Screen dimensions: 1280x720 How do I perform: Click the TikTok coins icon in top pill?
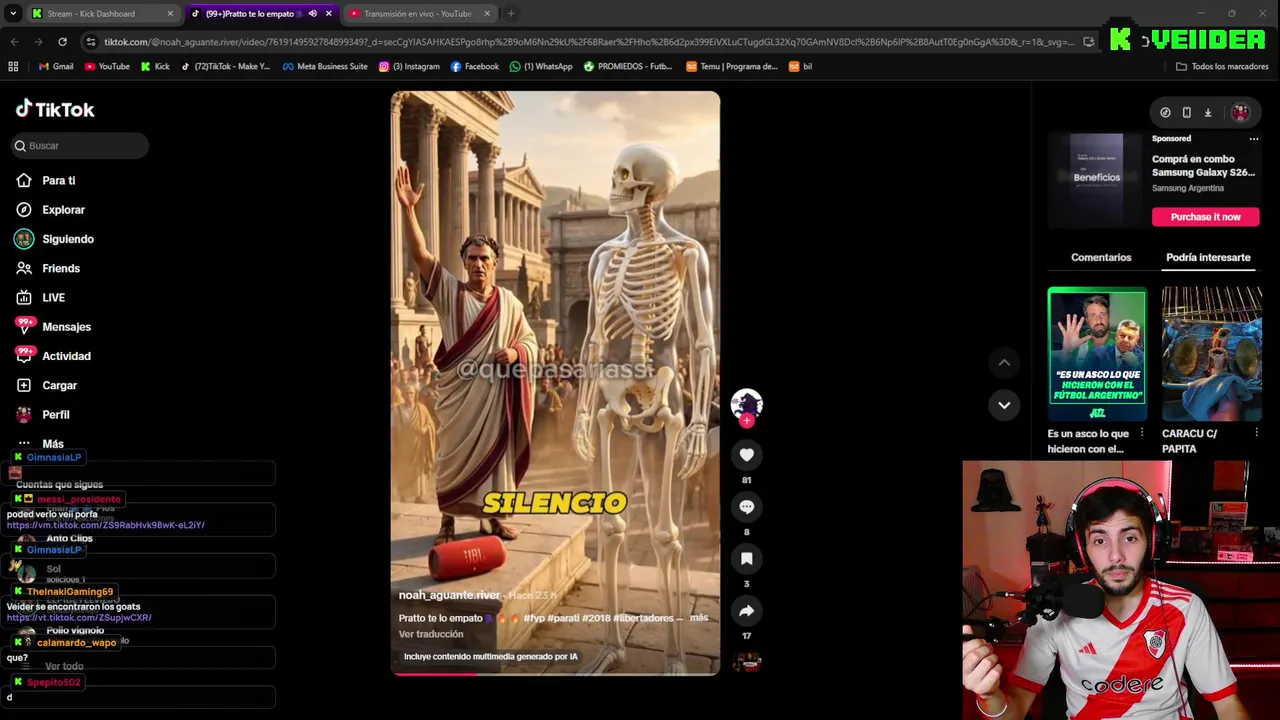(x=1165, y=113)
